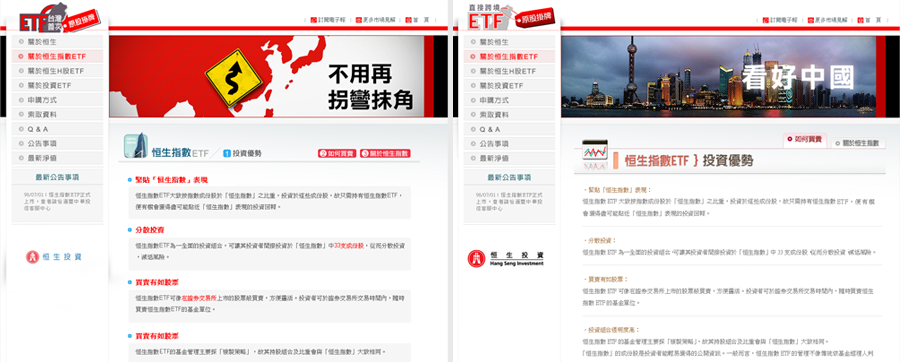Click the building icon beside 恒生指數ETF heading
Image resolution: width=900 pixels, height=362 pixels.
coord(136,146)
